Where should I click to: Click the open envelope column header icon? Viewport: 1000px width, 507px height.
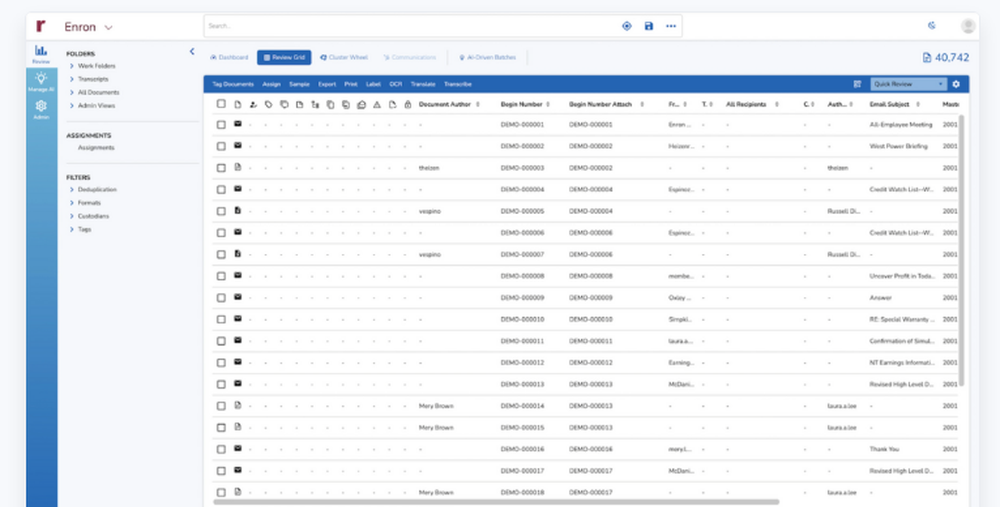(x=361, y=105)
